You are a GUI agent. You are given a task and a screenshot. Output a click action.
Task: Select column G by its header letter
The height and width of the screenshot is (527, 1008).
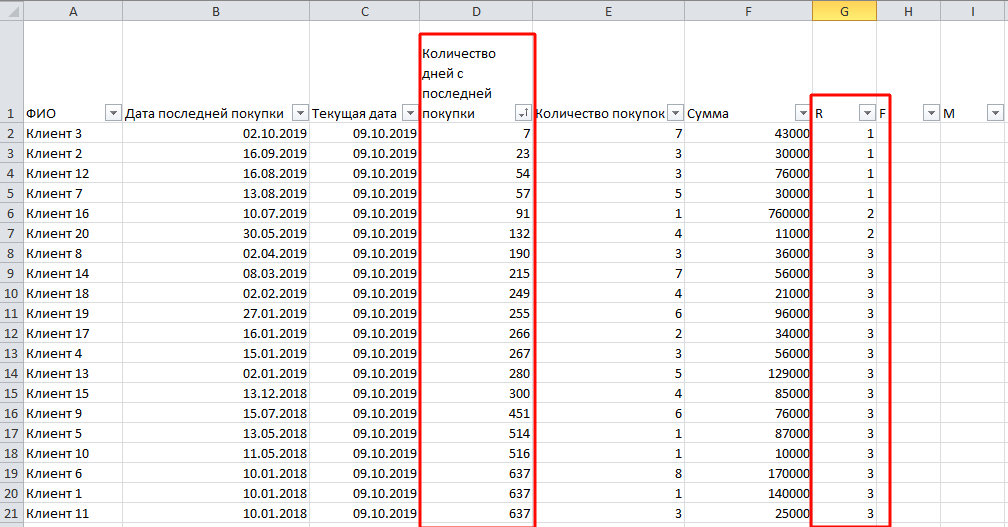click(x=844, y=11)
